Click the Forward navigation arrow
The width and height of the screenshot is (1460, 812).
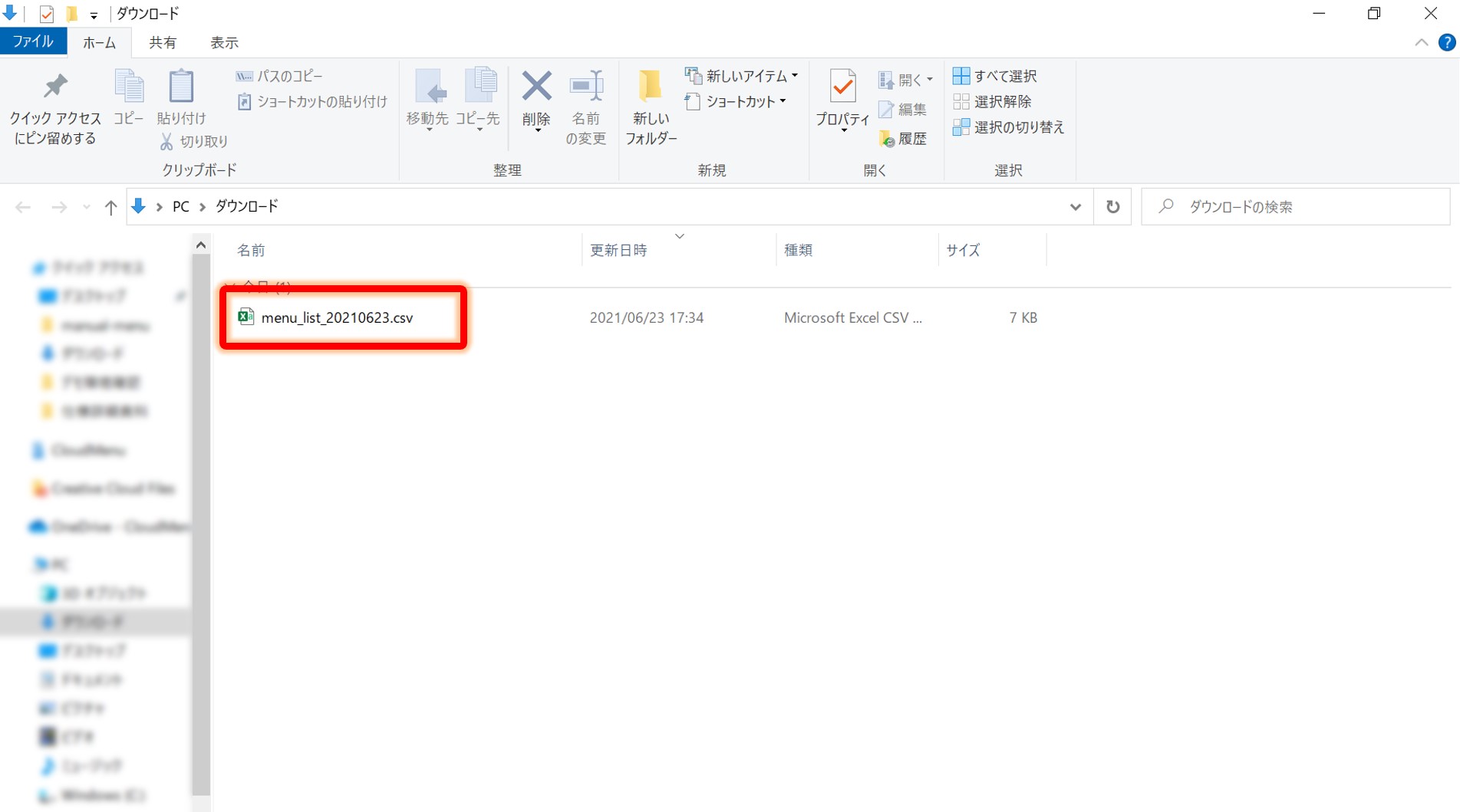click(58, 207)
